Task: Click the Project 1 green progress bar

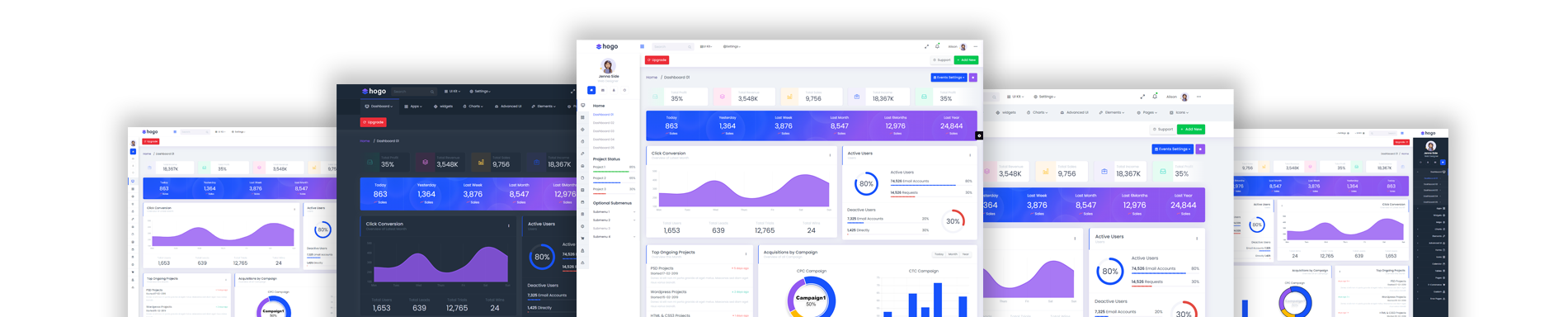Action: click(x=611, y=171)
